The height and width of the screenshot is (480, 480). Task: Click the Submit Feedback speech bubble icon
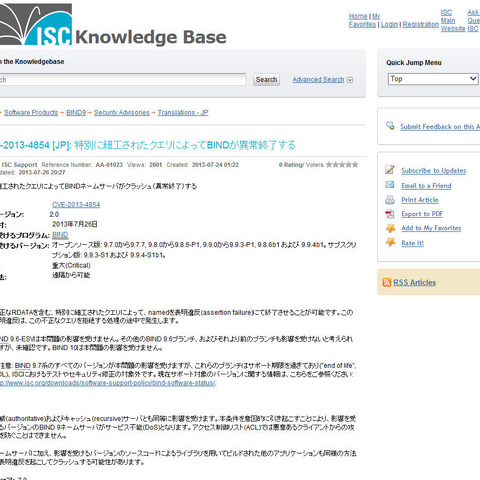tap(390, 126)
